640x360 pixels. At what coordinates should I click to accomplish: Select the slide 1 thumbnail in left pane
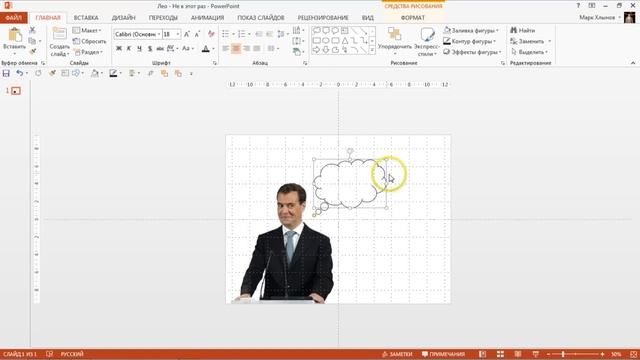(16, 91)
